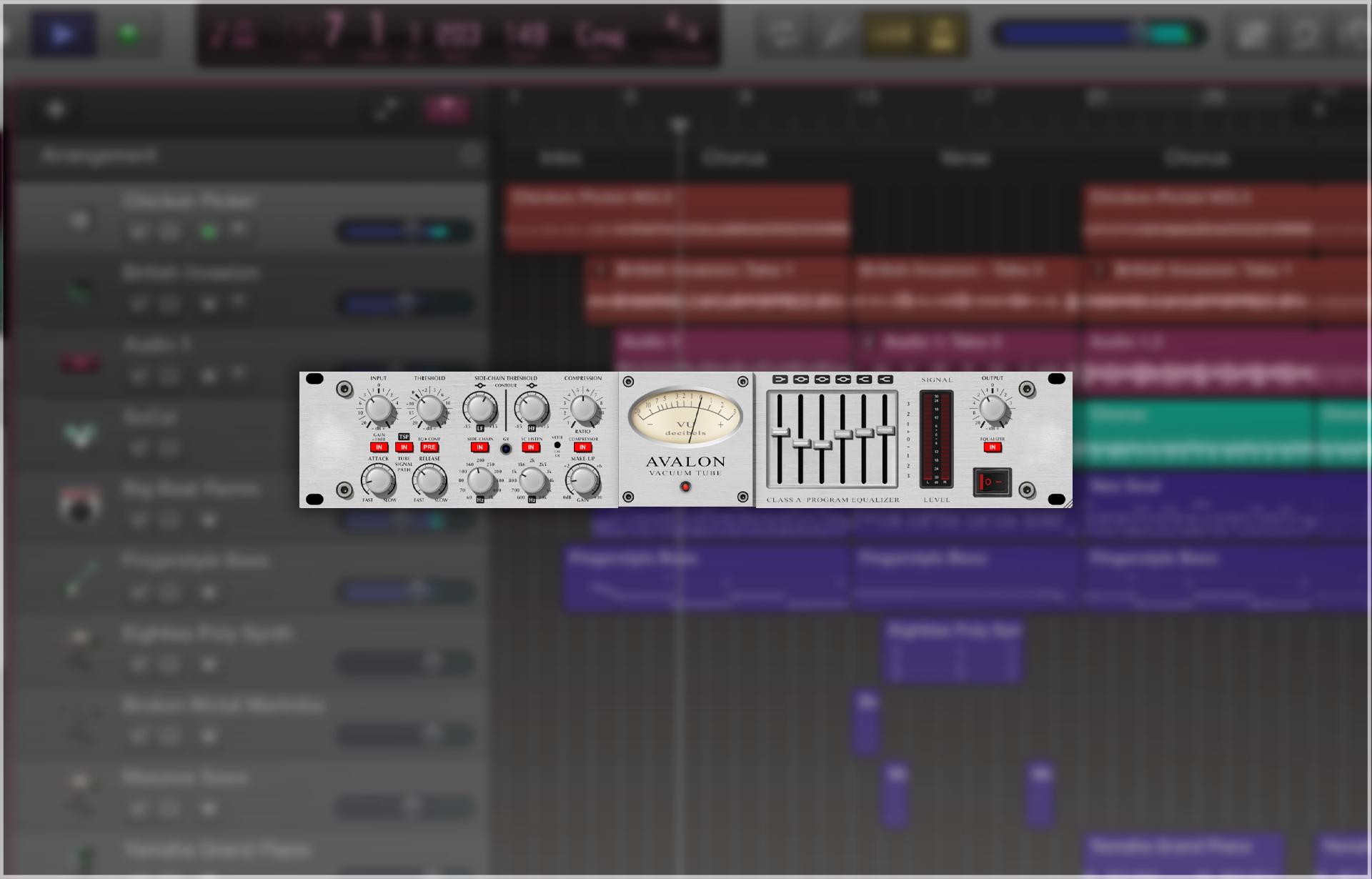Click the Play button in the background transport bar
1372x879 pixels.
62,34
